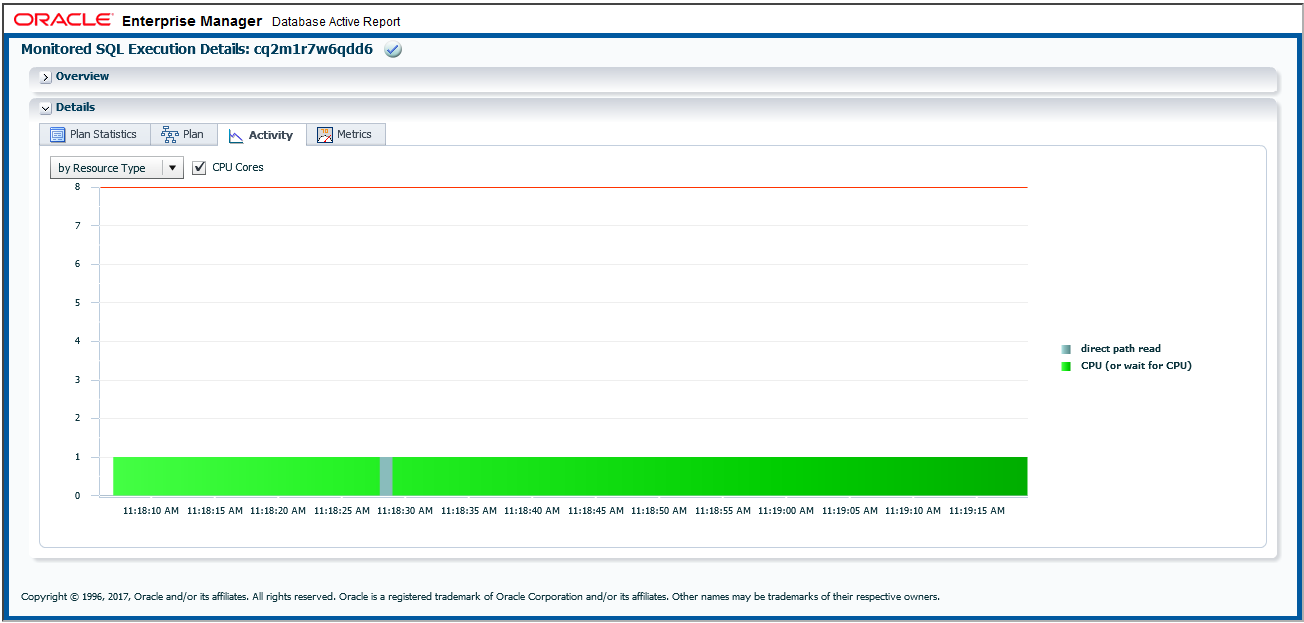Click the Plan Statistics tab icon
This screenshot has width=1304, height=623.
click(x=58, y=135)
